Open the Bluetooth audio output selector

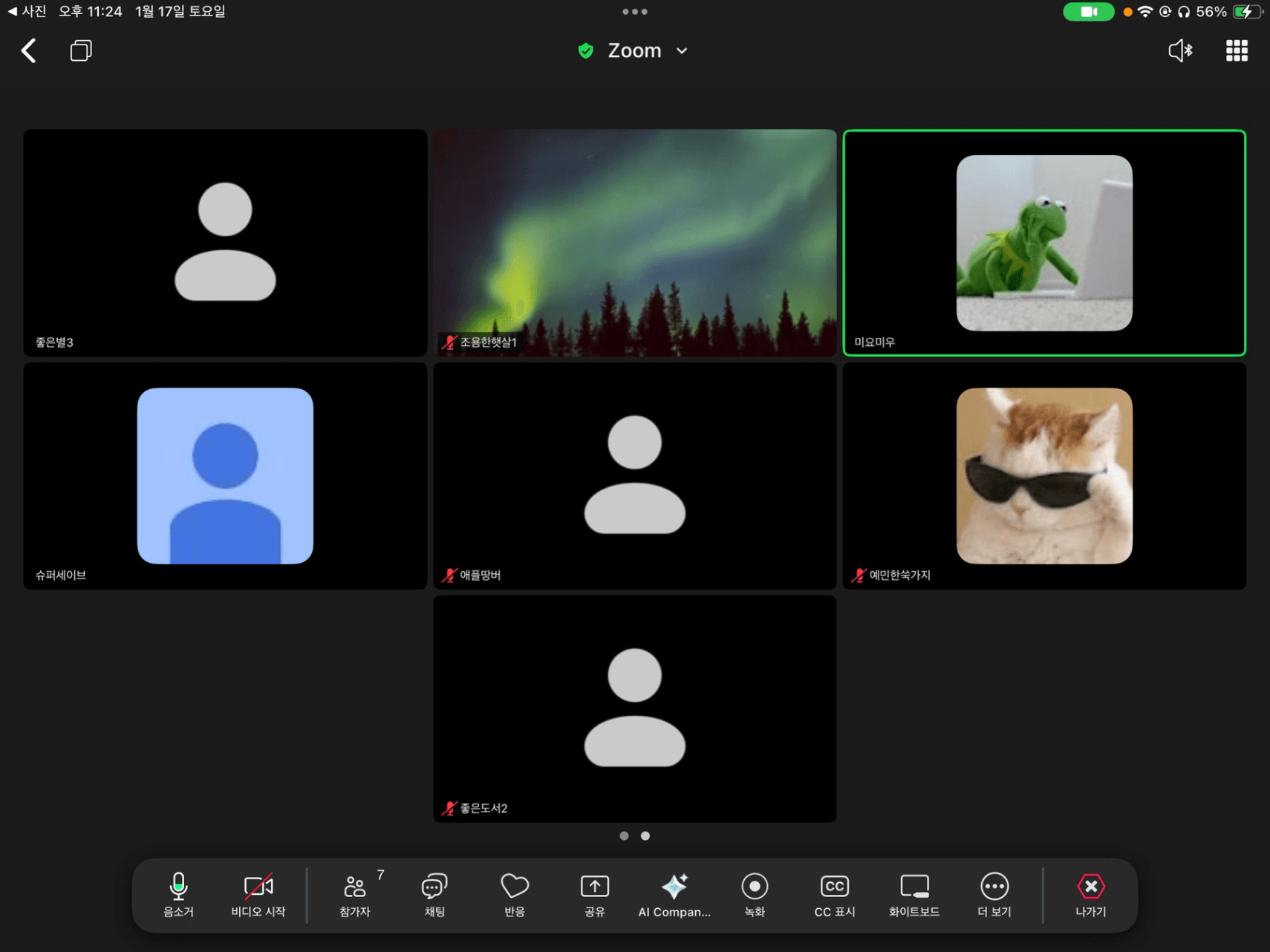pyautogui.click(x=1180, y=50)
